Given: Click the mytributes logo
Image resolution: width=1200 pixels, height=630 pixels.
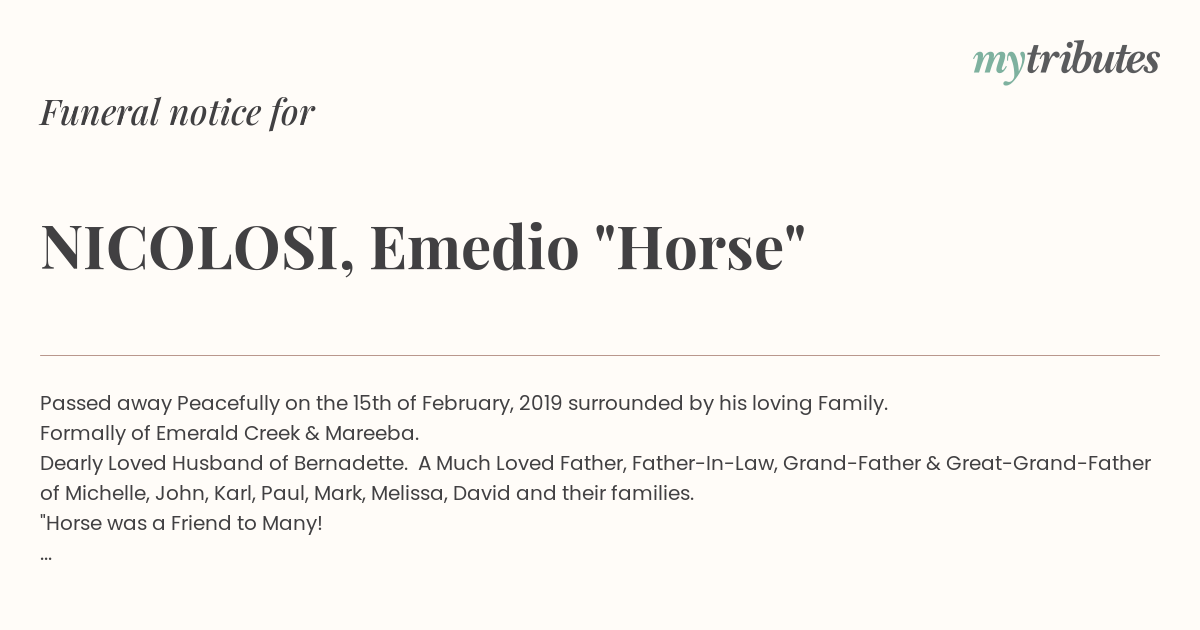Looking at the screenshot, I should pos(1066,62).
